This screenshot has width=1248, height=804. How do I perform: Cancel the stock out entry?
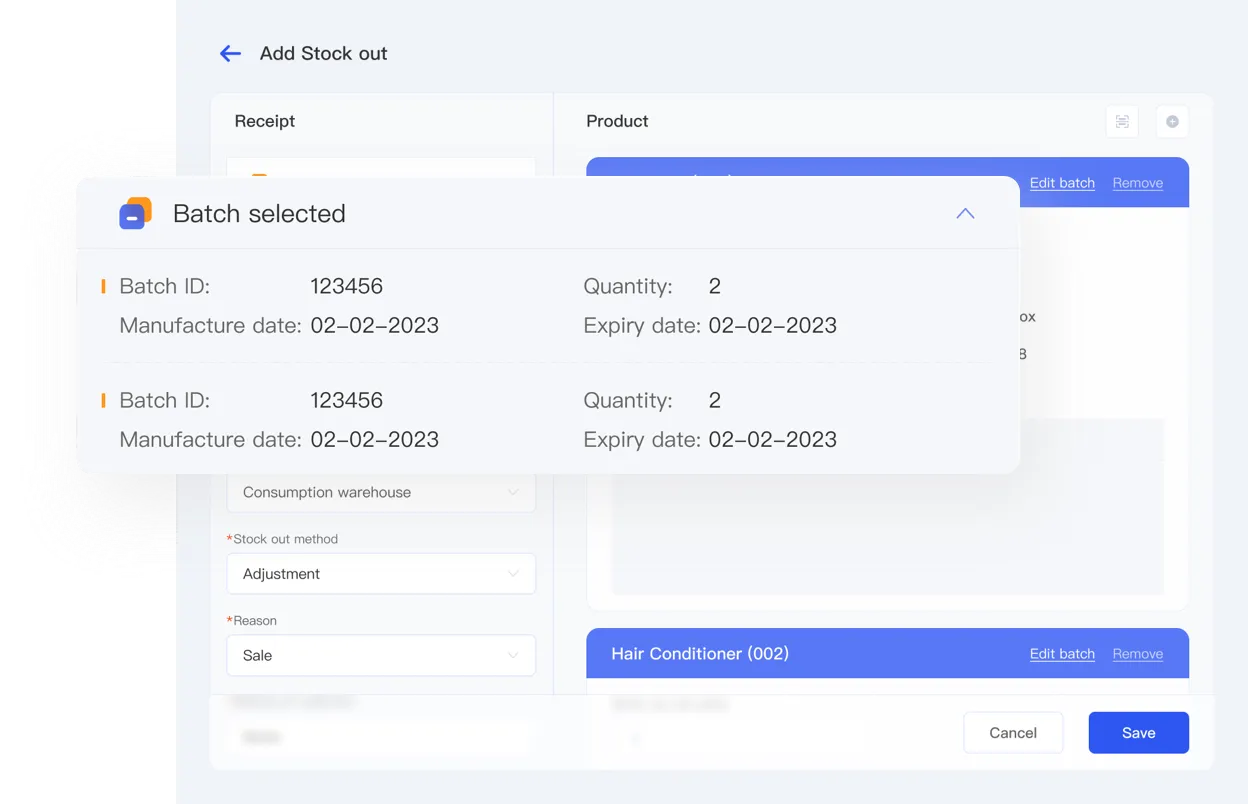(x=1013, y=732)
